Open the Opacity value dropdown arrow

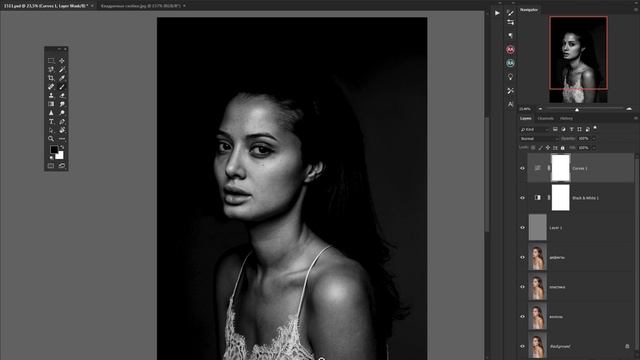(x=594, y=139)
